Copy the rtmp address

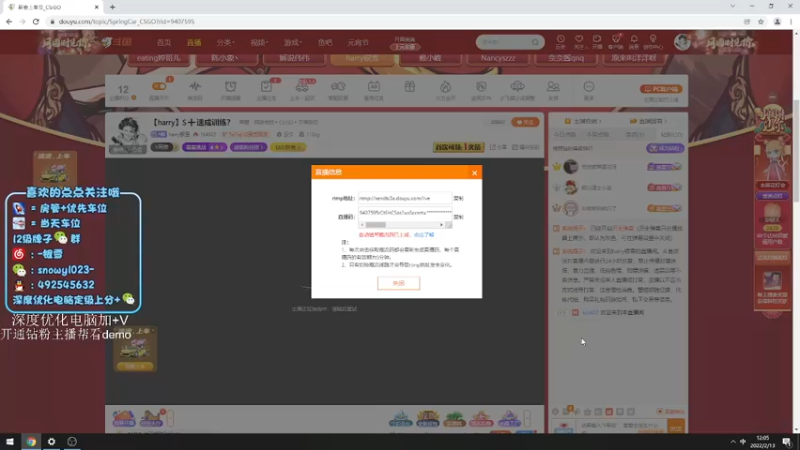coord(458,198)
